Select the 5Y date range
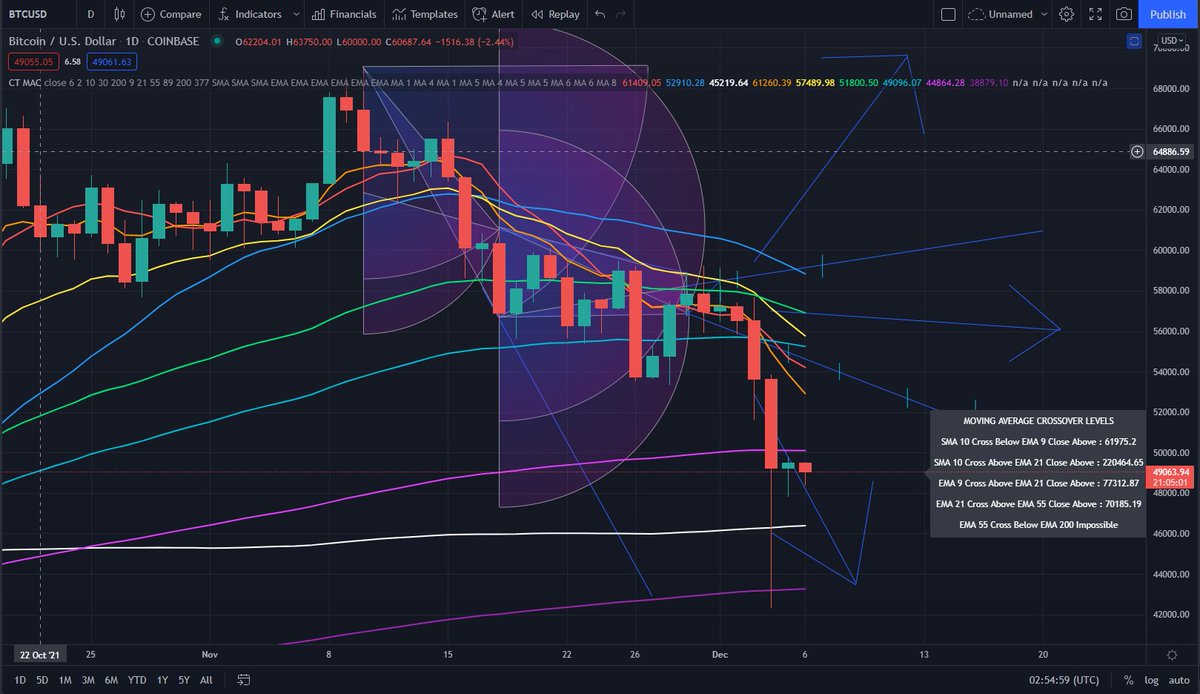The height and width of the screenshot is (694, 1200). (x=184, y=680)
